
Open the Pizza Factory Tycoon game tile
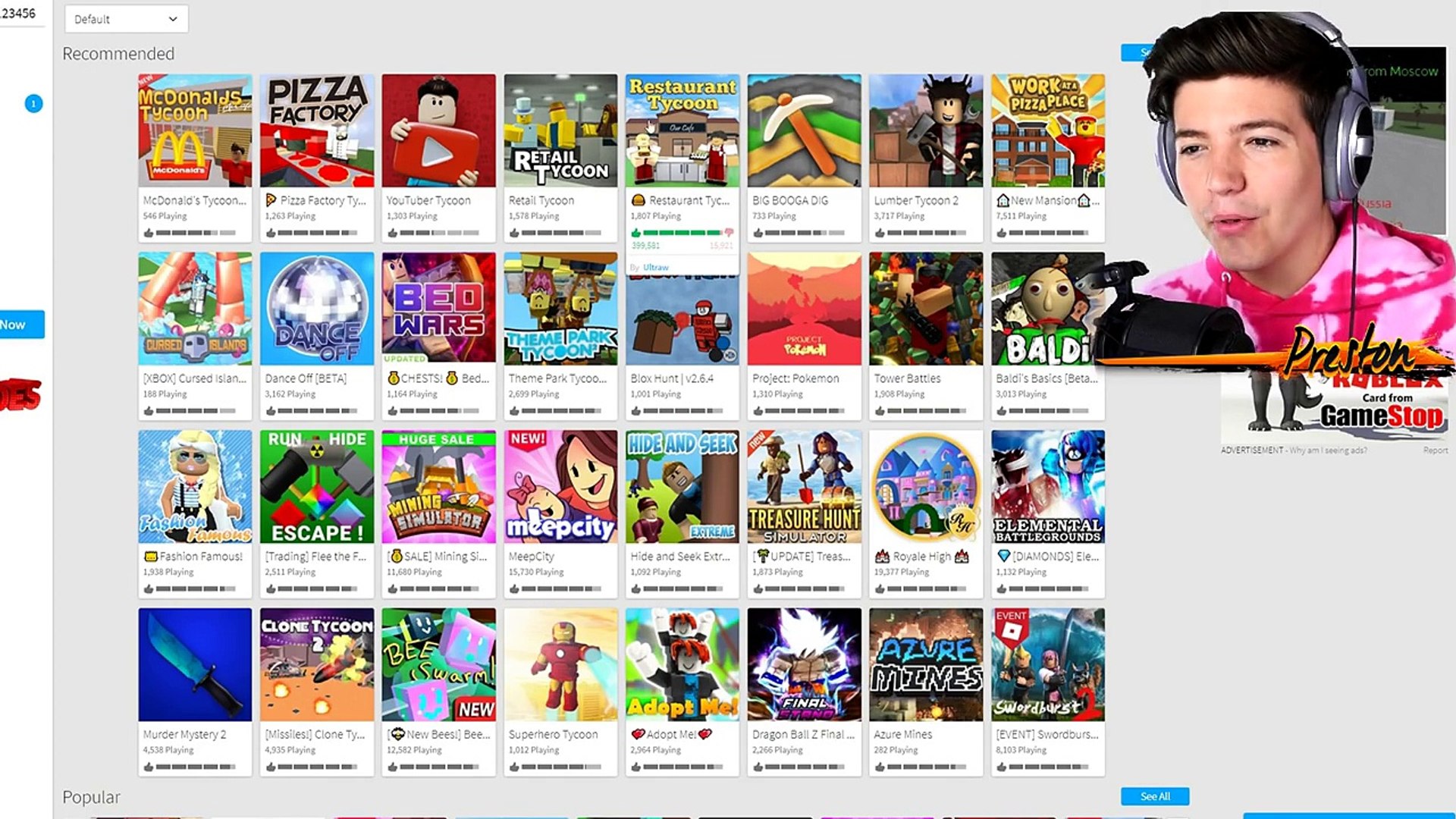tap(317, 158)
